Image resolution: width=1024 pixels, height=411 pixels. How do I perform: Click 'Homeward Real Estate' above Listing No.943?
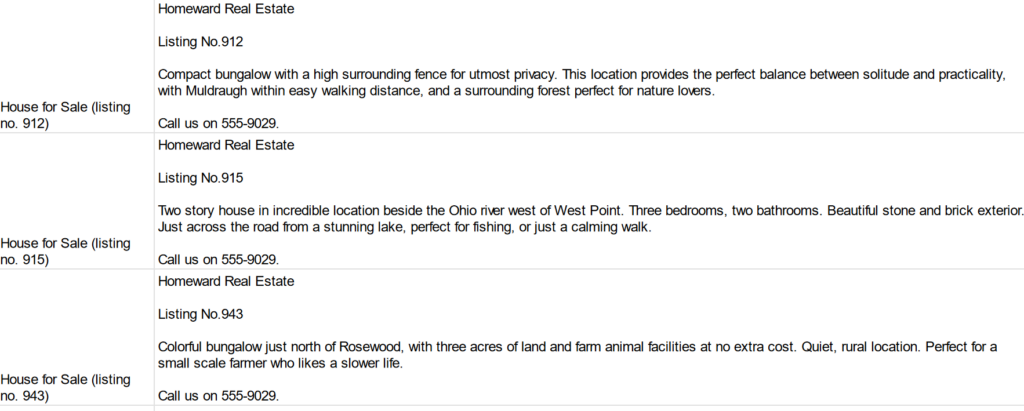tap(226, 282)
